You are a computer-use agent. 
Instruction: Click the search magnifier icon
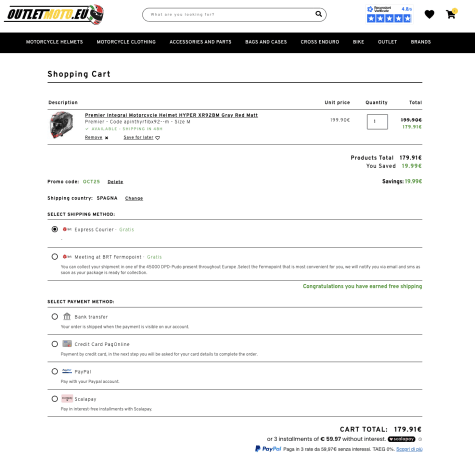pyautogui.click(x=319, y=14)
